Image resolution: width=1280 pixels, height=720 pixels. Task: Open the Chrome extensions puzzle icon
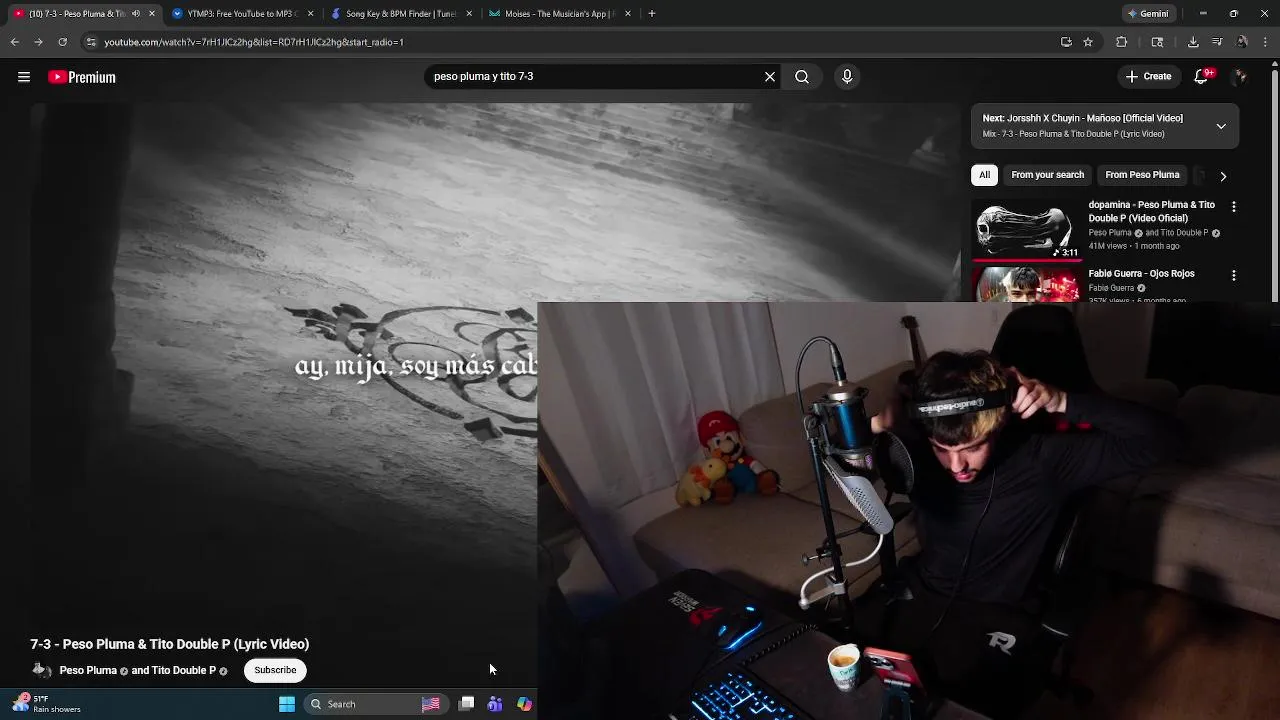pos(1121,42)
